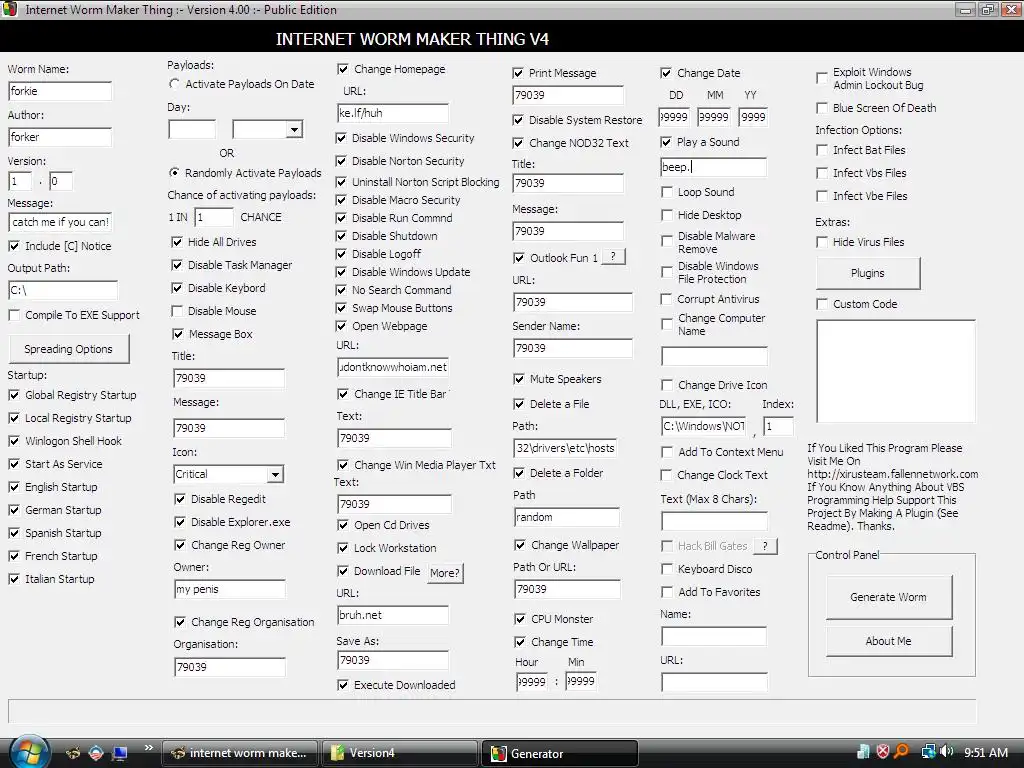Toggle the Hide Virus Files checkbox

pyautogui.click(x=822, y=242)
